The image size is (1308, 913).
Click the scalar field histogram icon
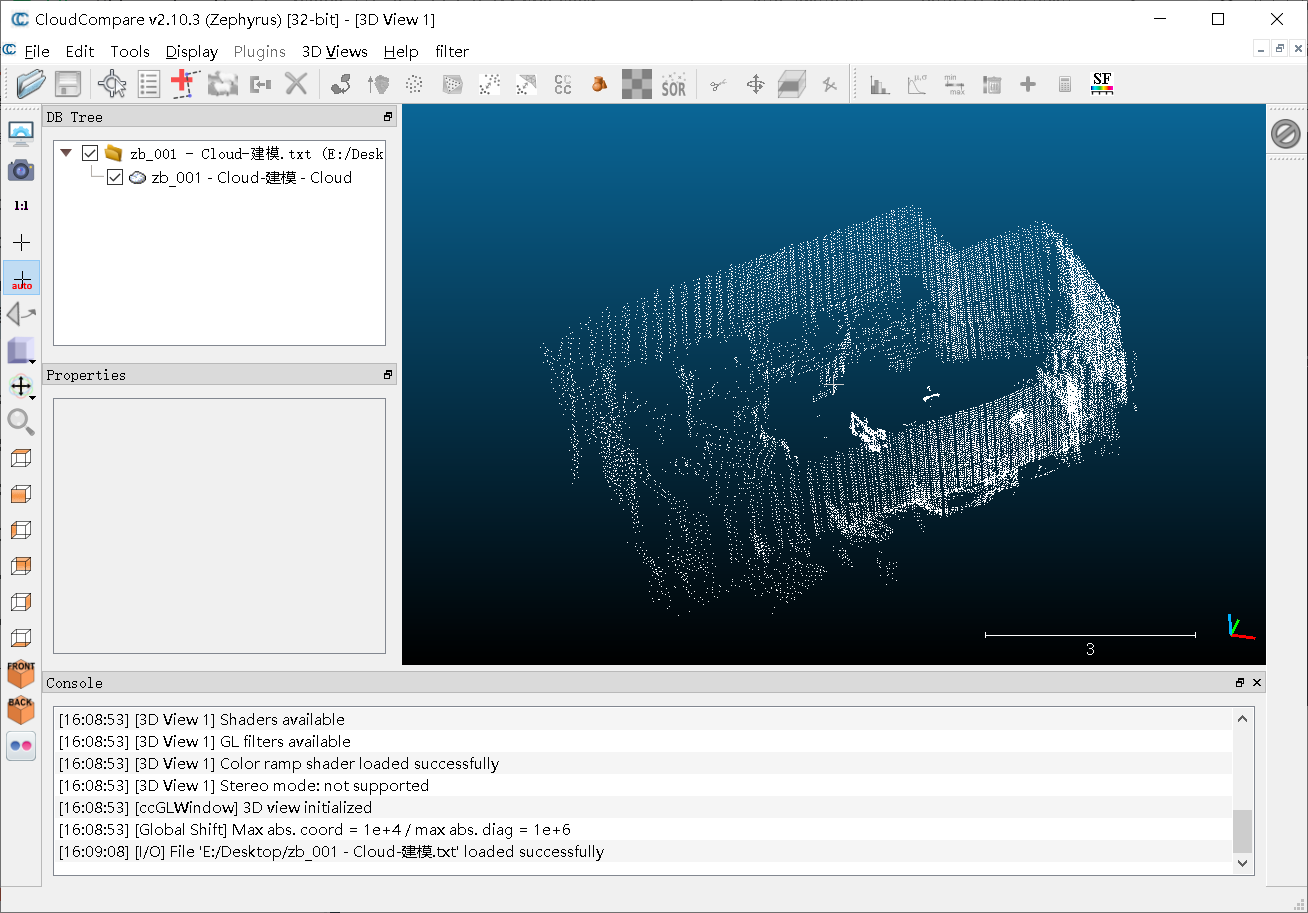880,84
